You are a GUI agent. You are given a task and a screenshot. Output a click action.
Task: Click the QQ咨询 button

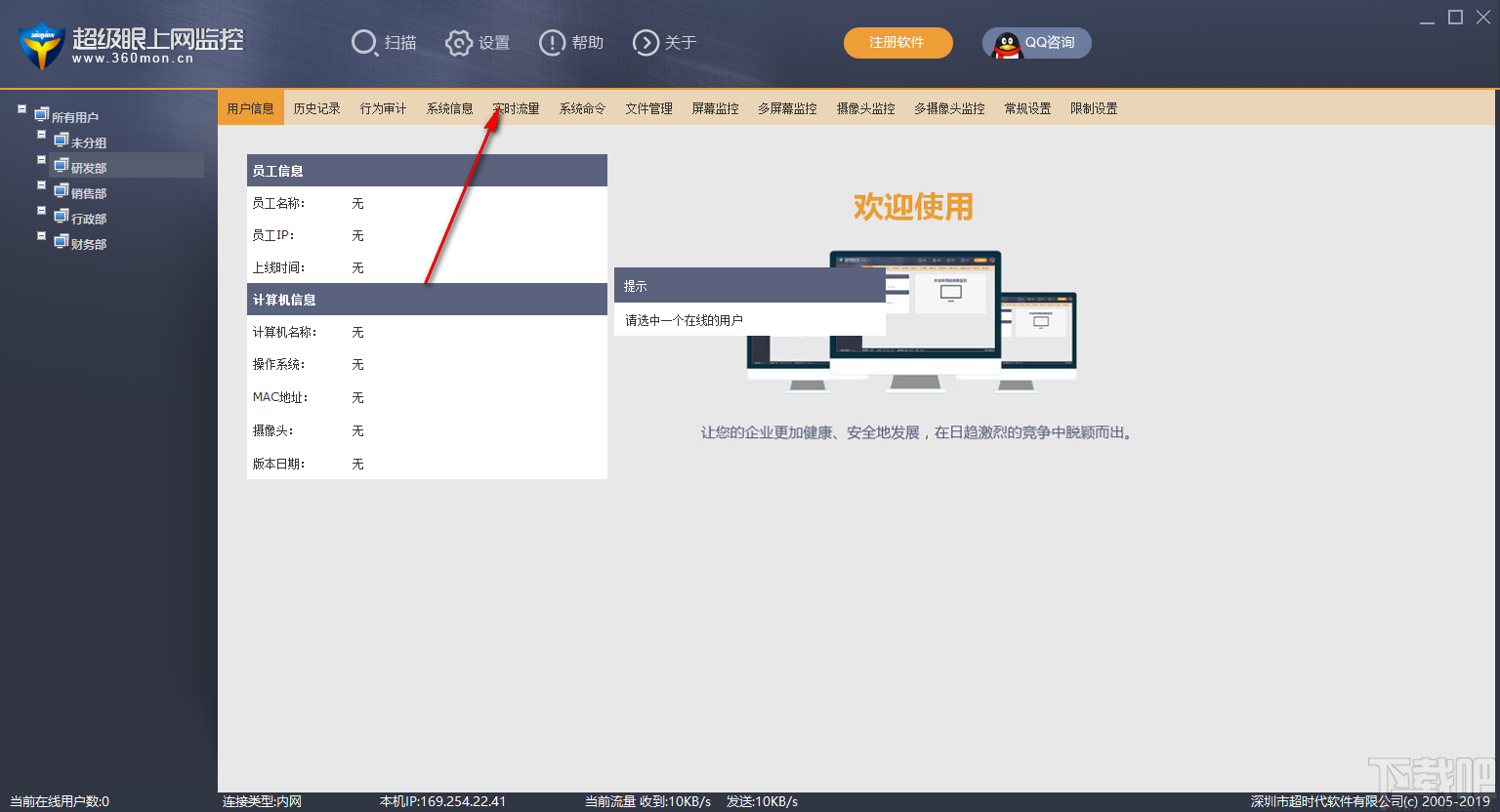pos(1037,42)
